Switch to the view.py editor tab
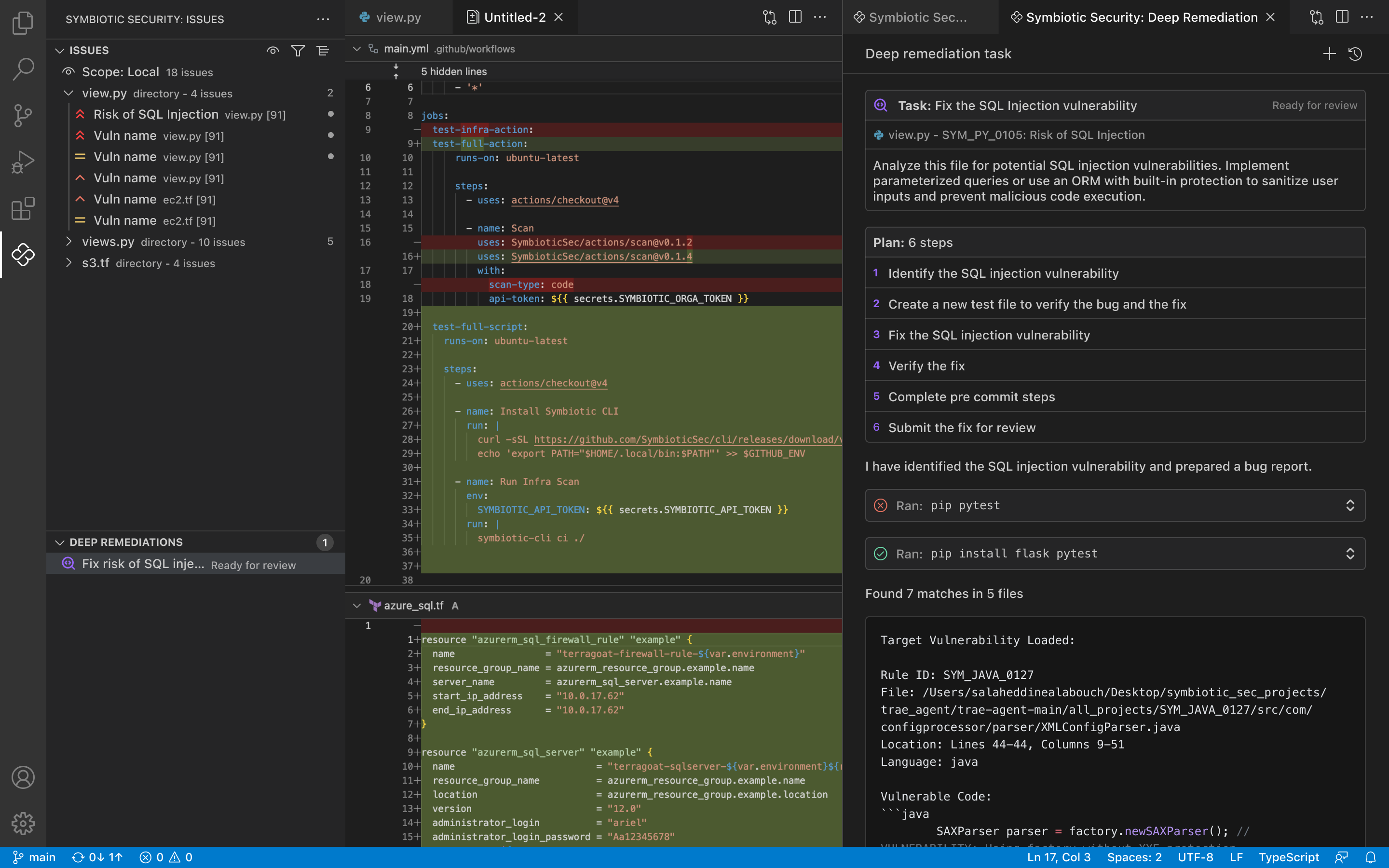Screen dimensions: 1389x868 (x=398, y=17)
